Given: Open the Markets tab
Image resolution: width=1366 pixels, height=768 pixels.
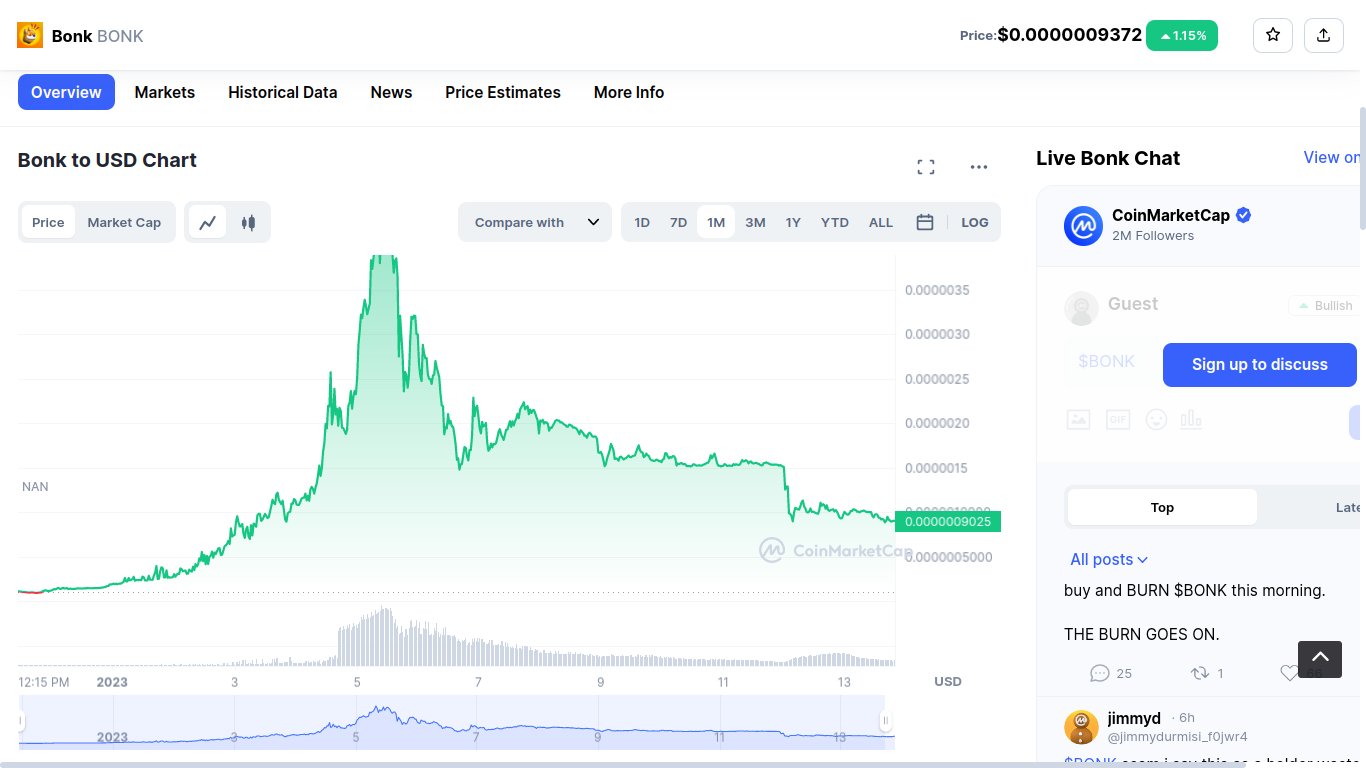Looking at the screenshot, I should click(165, 92).
